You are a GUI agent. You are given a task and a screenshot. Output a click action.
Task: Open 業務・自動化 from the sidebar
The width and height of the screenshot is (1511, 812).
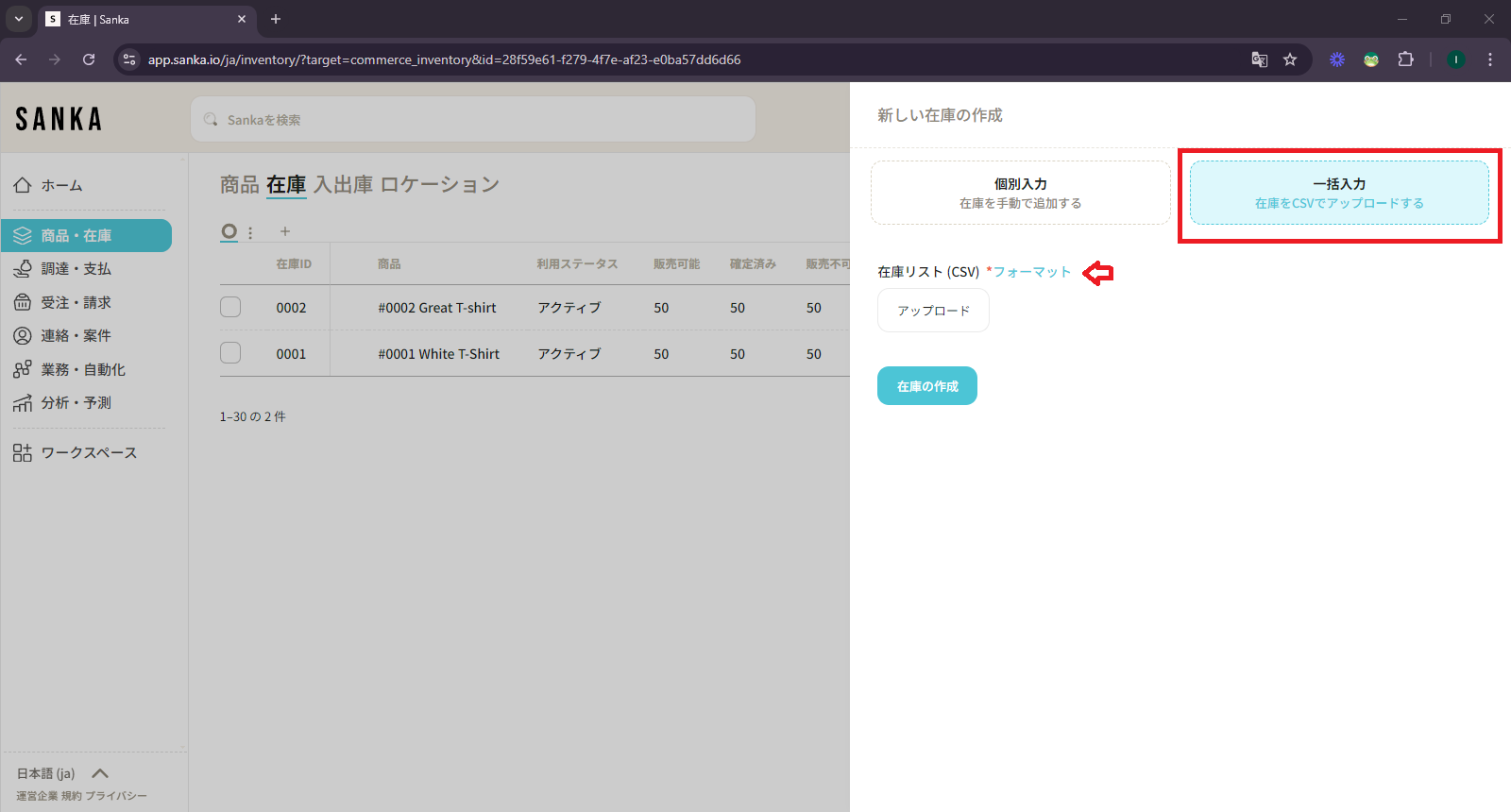82,369
